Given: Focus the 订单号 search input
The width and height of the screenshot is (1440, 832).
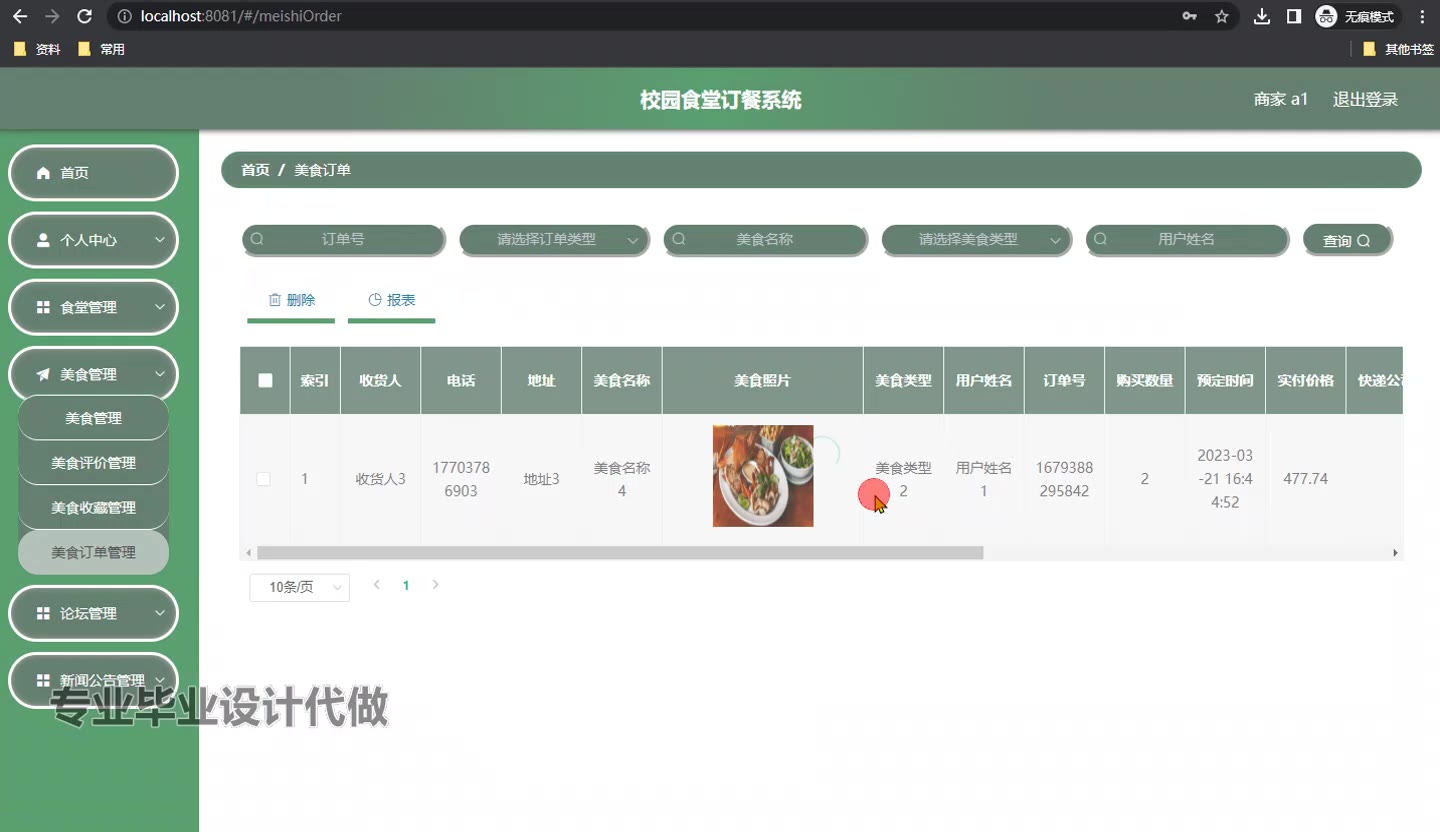Looking at the screenshot, I should tap(343, 239).
